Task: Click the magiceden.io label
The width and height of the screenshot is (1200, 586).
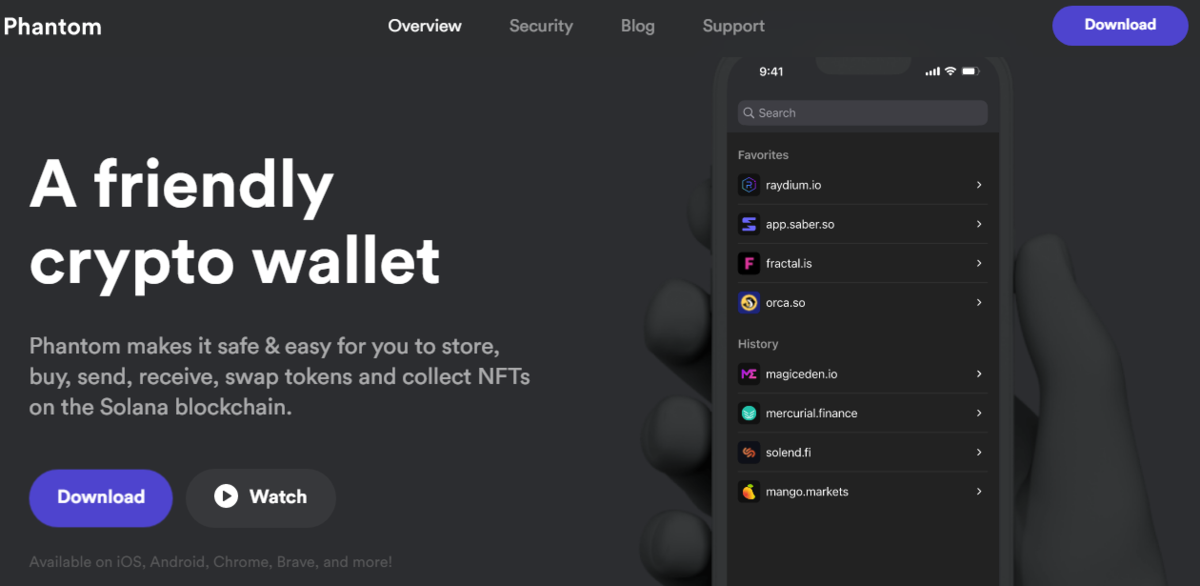Action: (802, 374)
